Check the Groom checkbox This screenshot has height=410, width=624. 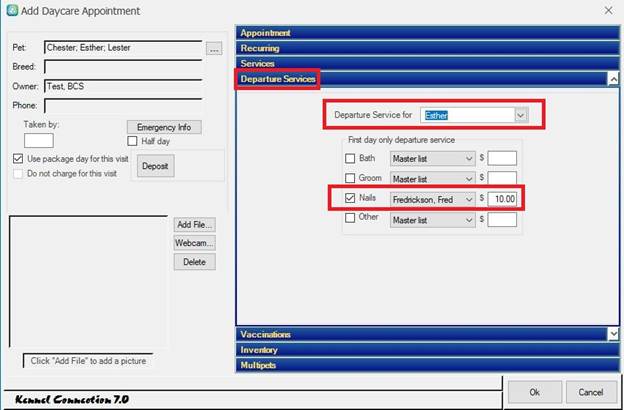point(350,178)
